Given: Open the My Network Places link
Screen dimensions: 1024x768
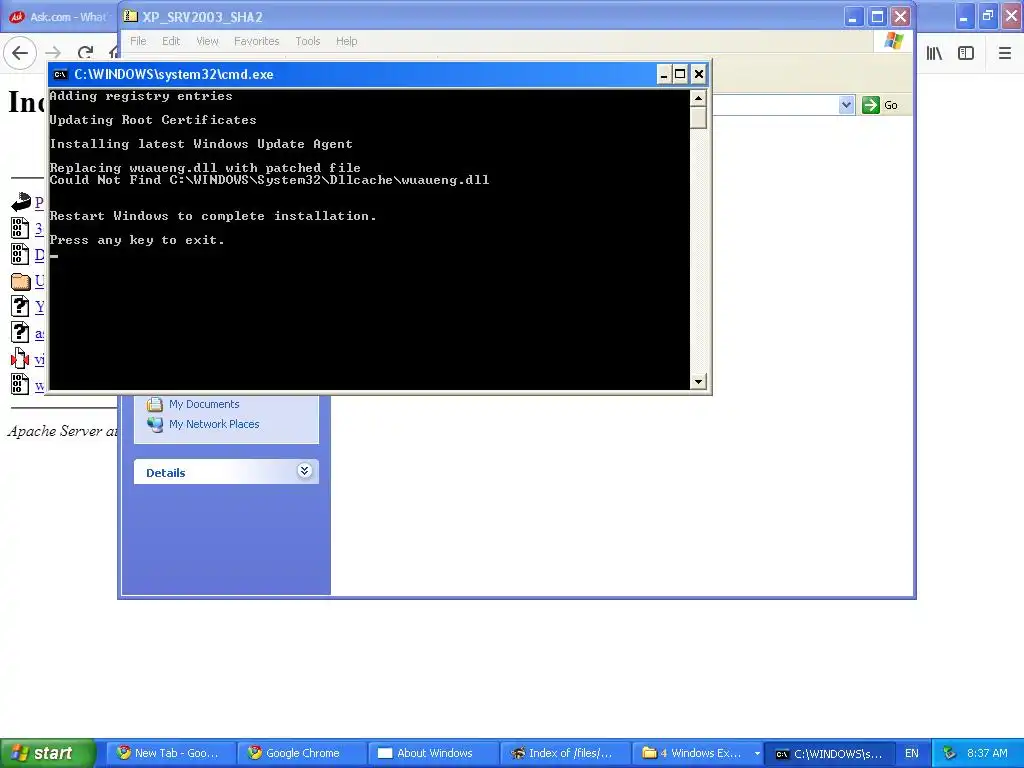Looking at the screenshot, I should 214,424.
